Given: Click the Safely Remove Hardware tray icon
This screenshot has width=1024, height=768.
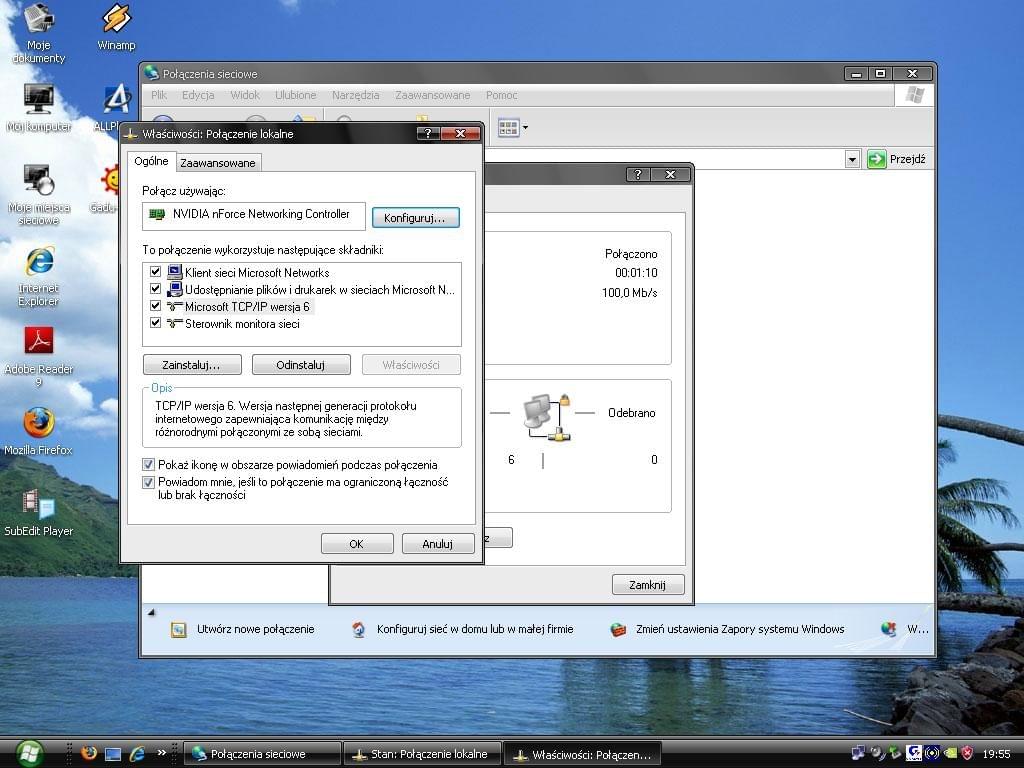Looking at the screenshot, I should pyautogui.click(x=895, y=753).
